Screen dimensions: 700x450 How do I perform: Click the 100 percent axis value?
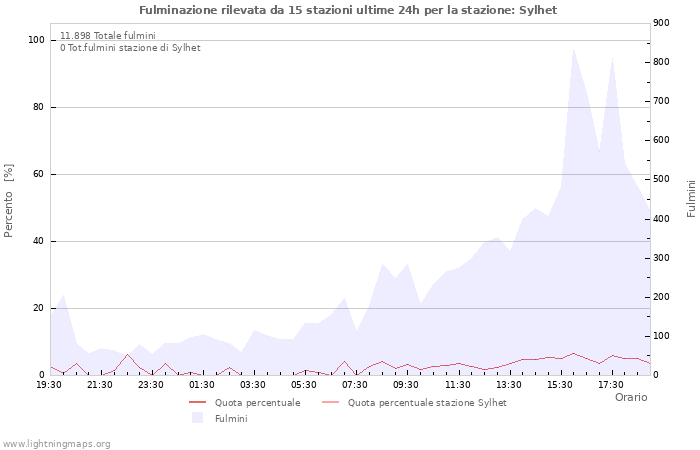tap(36, 40)
